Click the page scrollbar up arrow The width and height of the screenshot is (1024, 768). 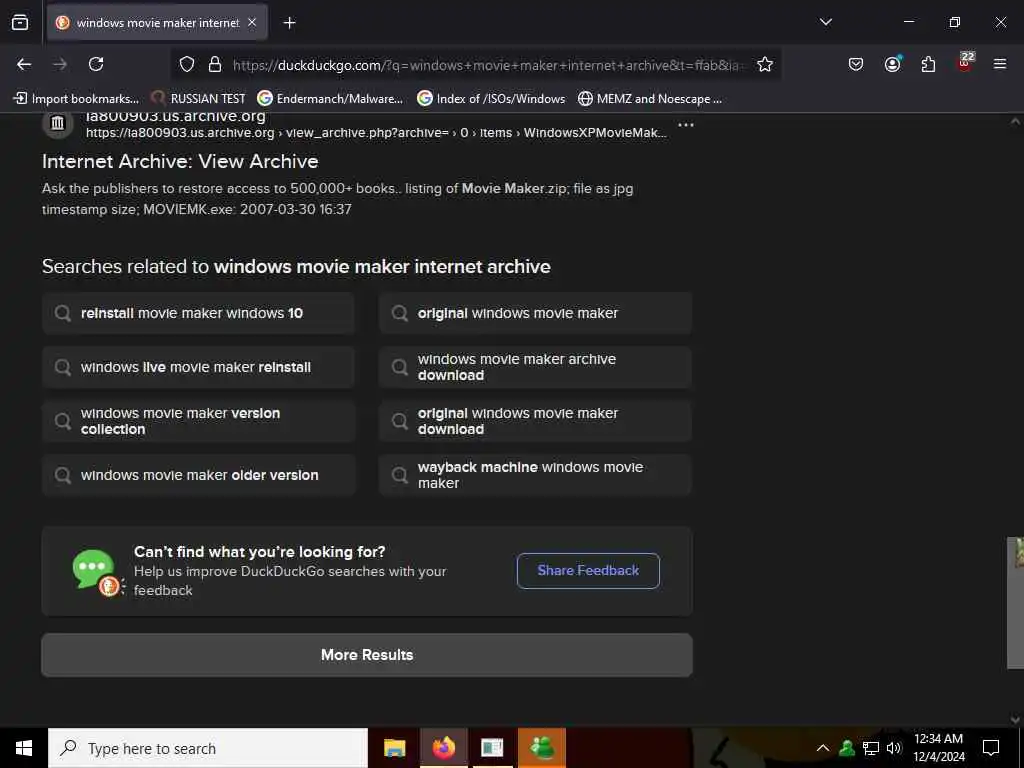(1015, 121)
